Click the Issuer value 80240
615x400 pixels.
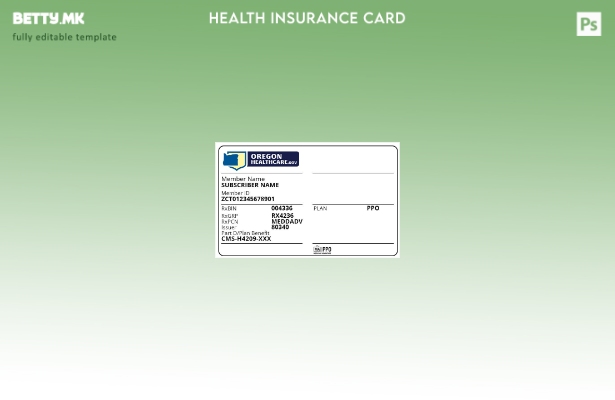pos(280,227)
